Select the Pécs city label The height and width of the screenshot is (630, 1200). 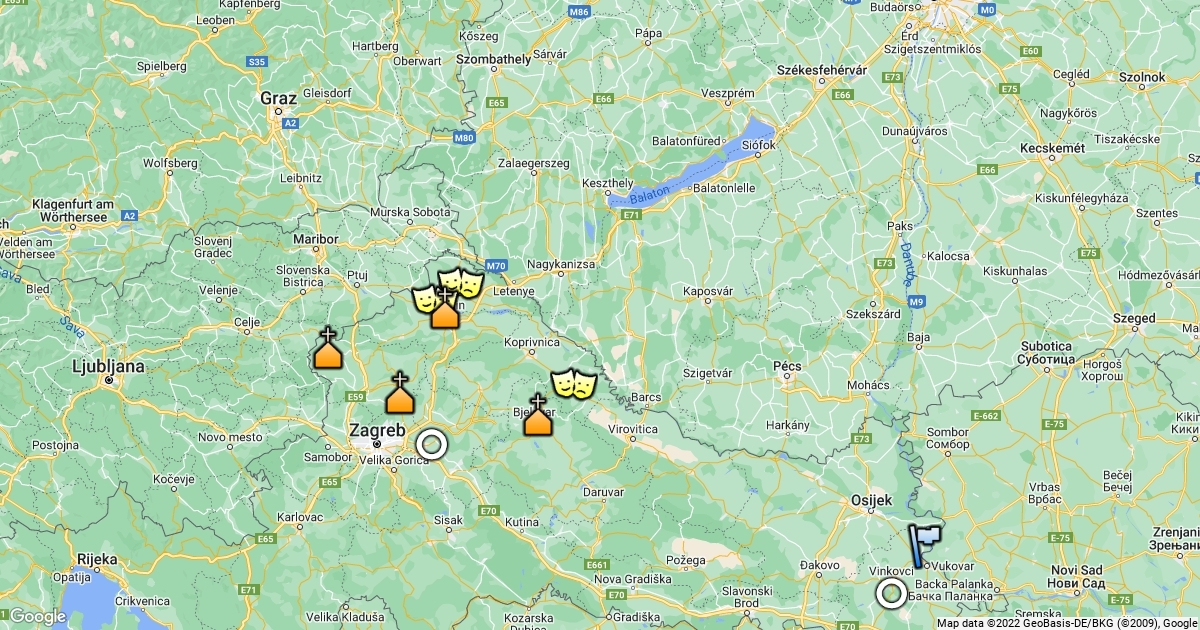788,366
